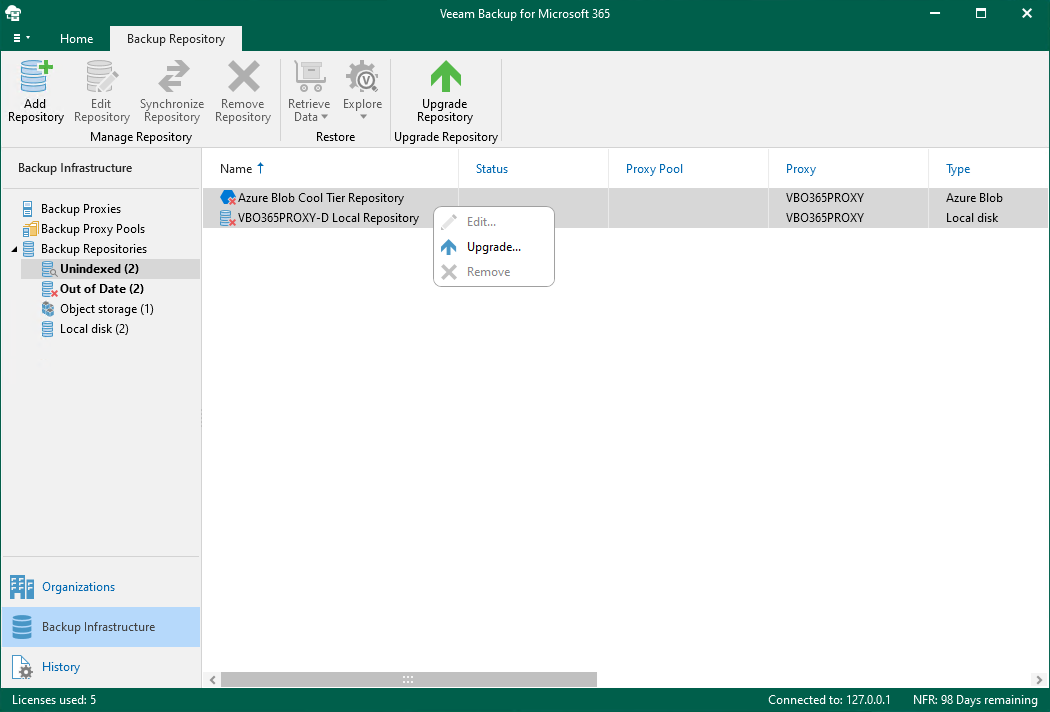The width and height of the screenshot is (1050, 712).
Task: Select Backup Proxy Pools tree node
Action: [x=92, y=229]
